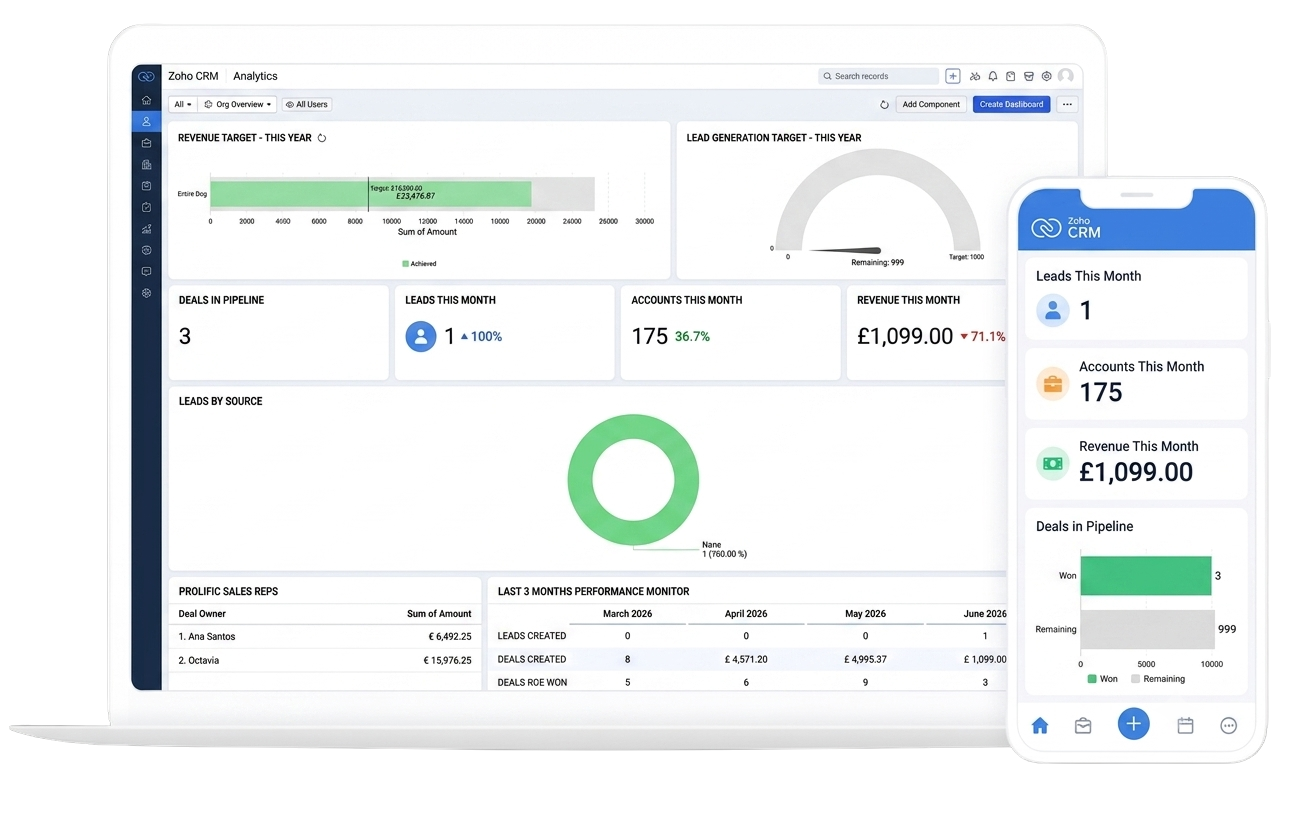Open the Org Overview dashboard dropdown
This screenshot has width=1296, height=830.
coord(237,104)
